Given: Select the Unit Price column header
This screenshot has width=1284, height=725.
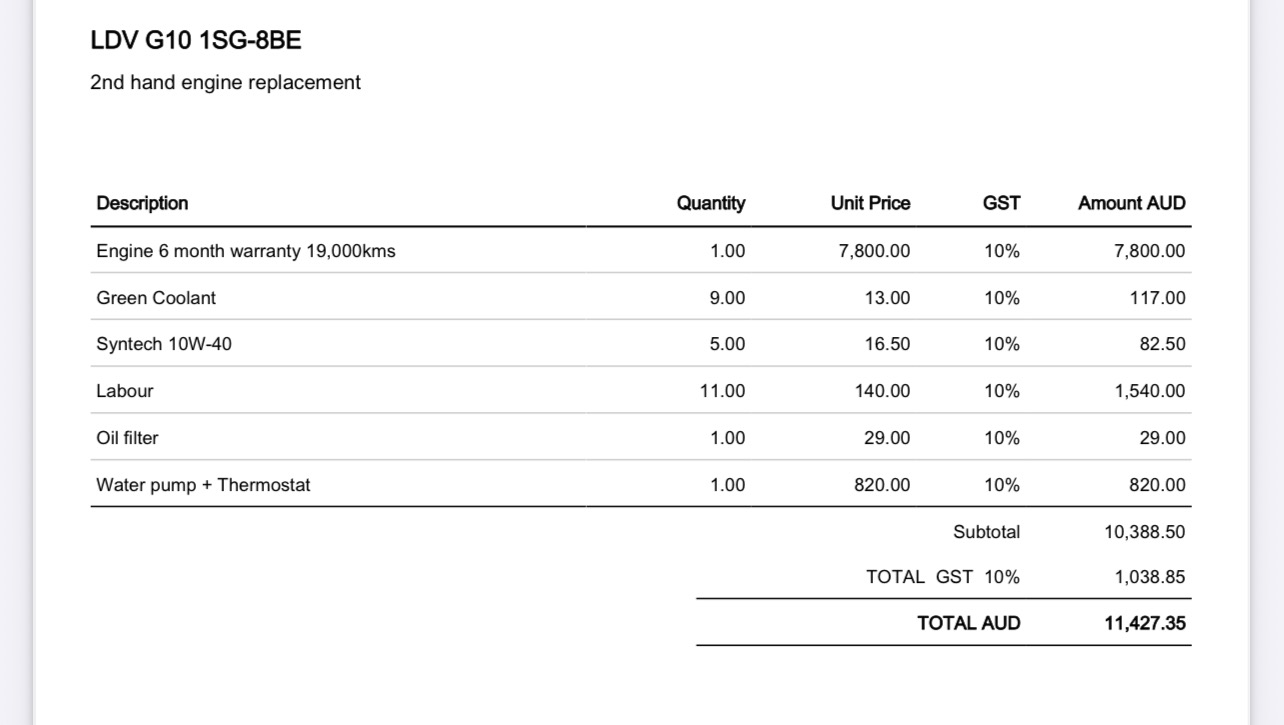Looking at the screenshot, I should point(870,203).
